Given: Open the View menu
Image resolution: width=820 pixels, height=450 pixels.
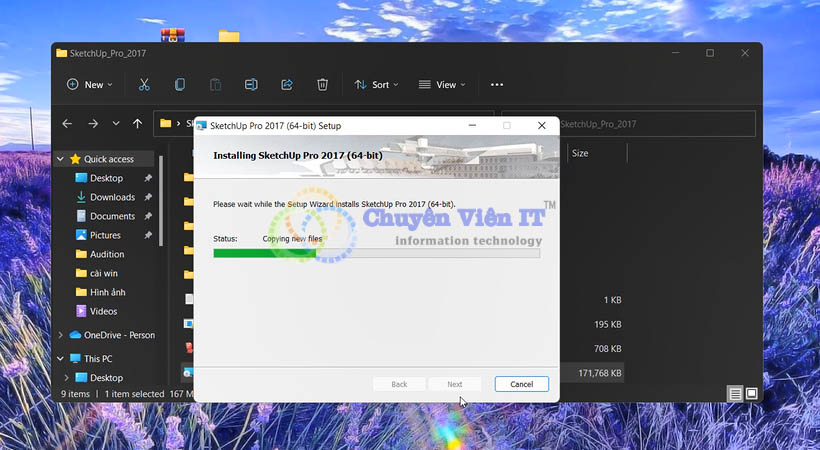Looking at the screenshot, I should point(441,85).
